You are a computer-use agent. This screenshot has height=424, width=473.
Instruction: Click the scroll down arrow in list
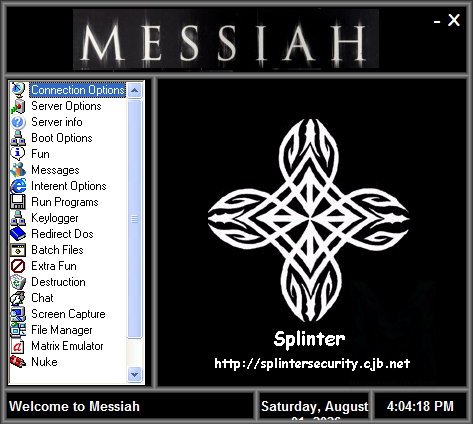pos(135,375)
